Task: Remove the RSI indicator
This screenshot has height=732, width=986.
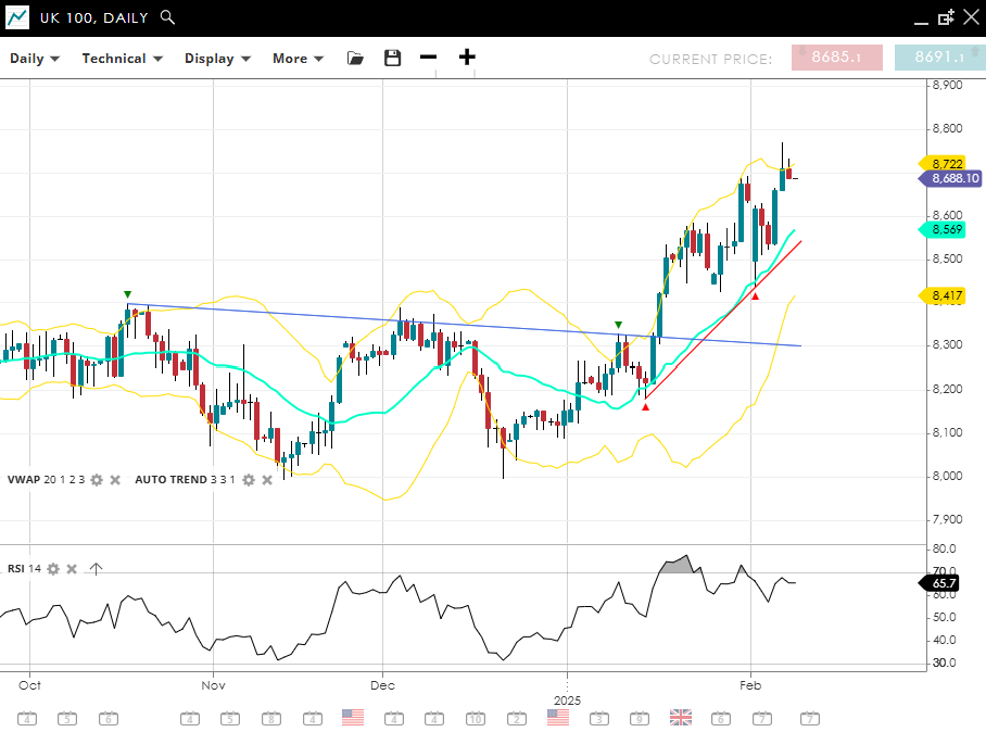Action: (x=72, y=569)
